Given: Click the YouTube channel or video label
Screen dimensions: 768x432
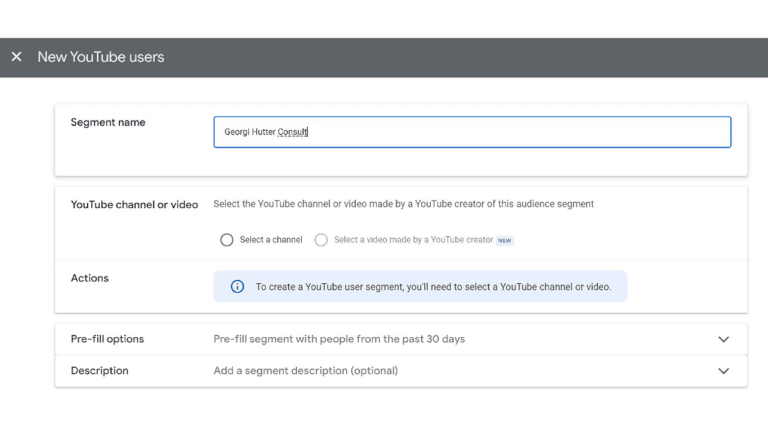Looking at the screenshot, I should pos(134,205).
